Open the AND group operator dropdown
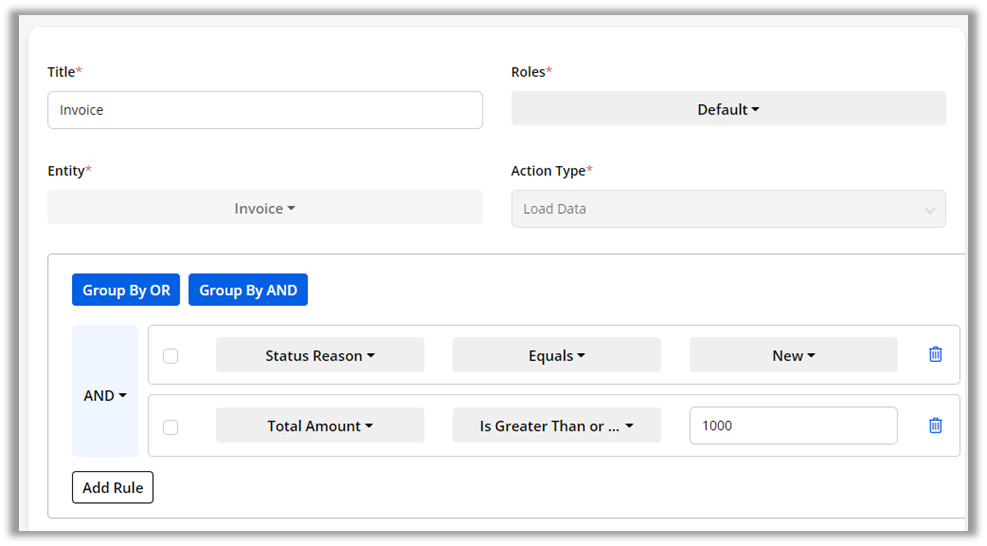 [105, 395]
